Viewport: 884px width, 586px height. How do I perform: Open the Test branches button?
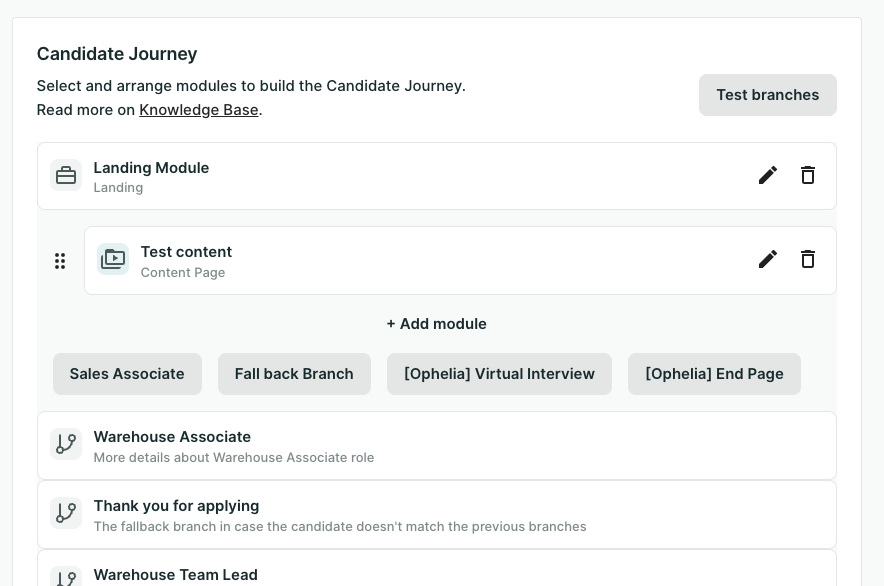767,95
